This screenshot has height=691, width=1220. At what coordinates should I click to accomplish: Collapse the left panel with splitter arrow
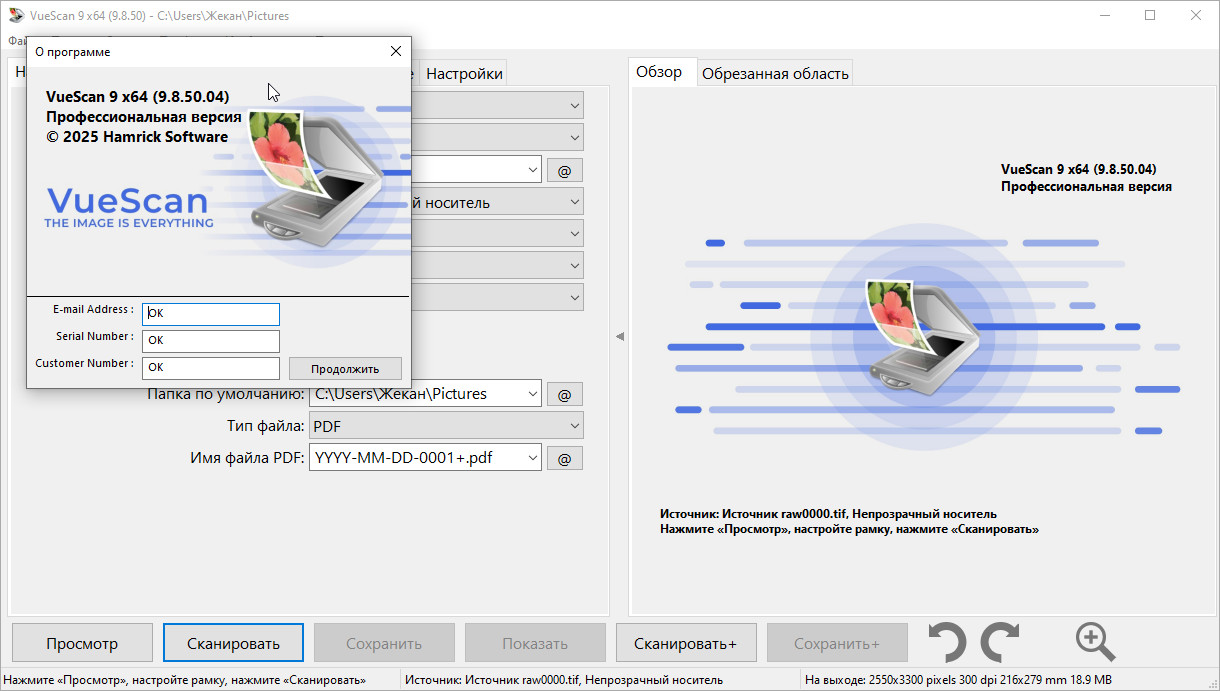click(x=619, y=337)
